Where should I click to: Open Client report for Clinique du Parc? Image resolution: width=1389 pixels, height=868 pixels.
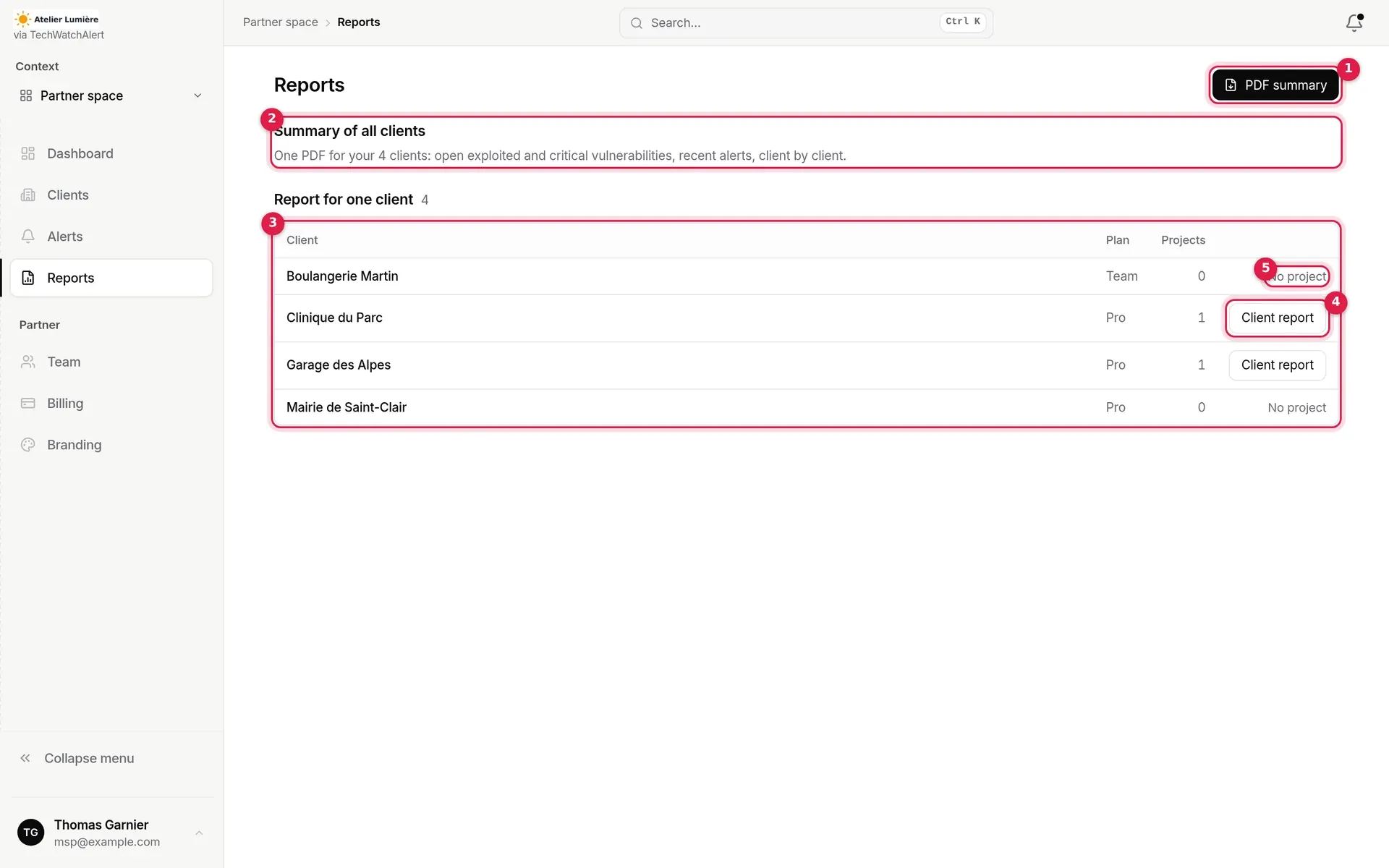tap(1277, 318)
